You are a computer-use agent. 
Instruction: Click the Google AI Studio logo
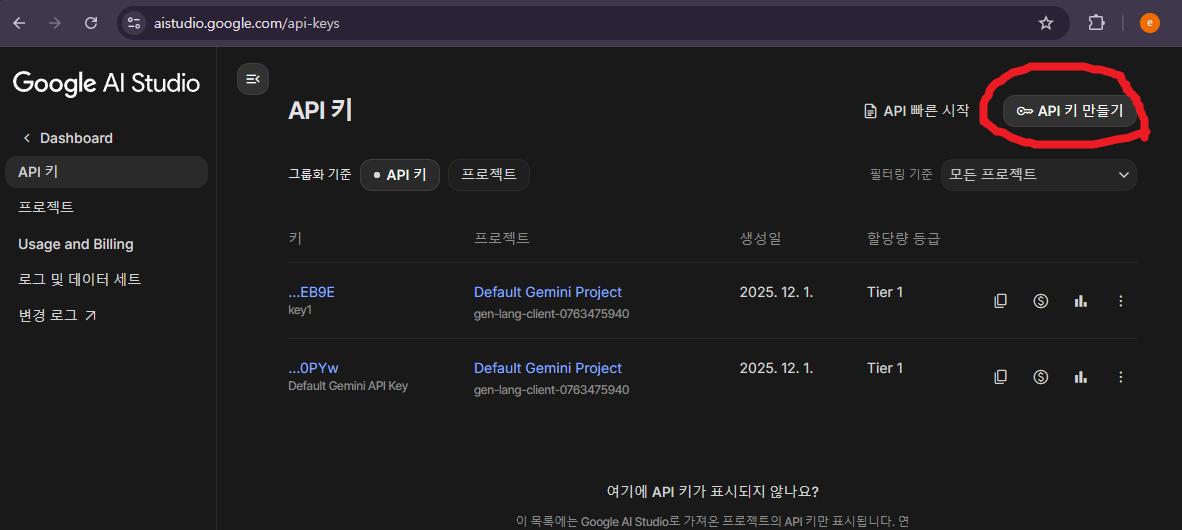click(106, 83)
